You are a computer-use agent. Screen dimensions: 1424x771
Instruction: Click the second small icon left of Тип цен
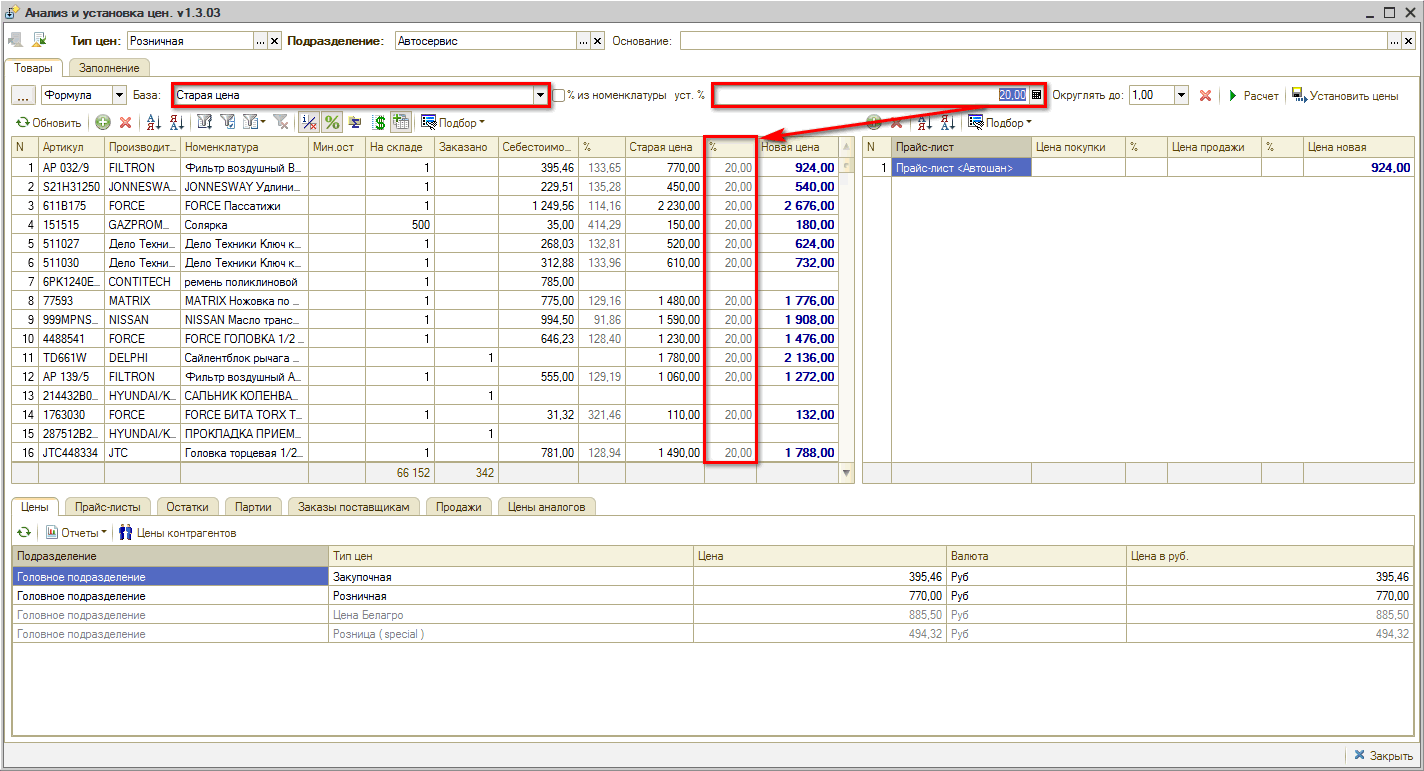(39, 40)
